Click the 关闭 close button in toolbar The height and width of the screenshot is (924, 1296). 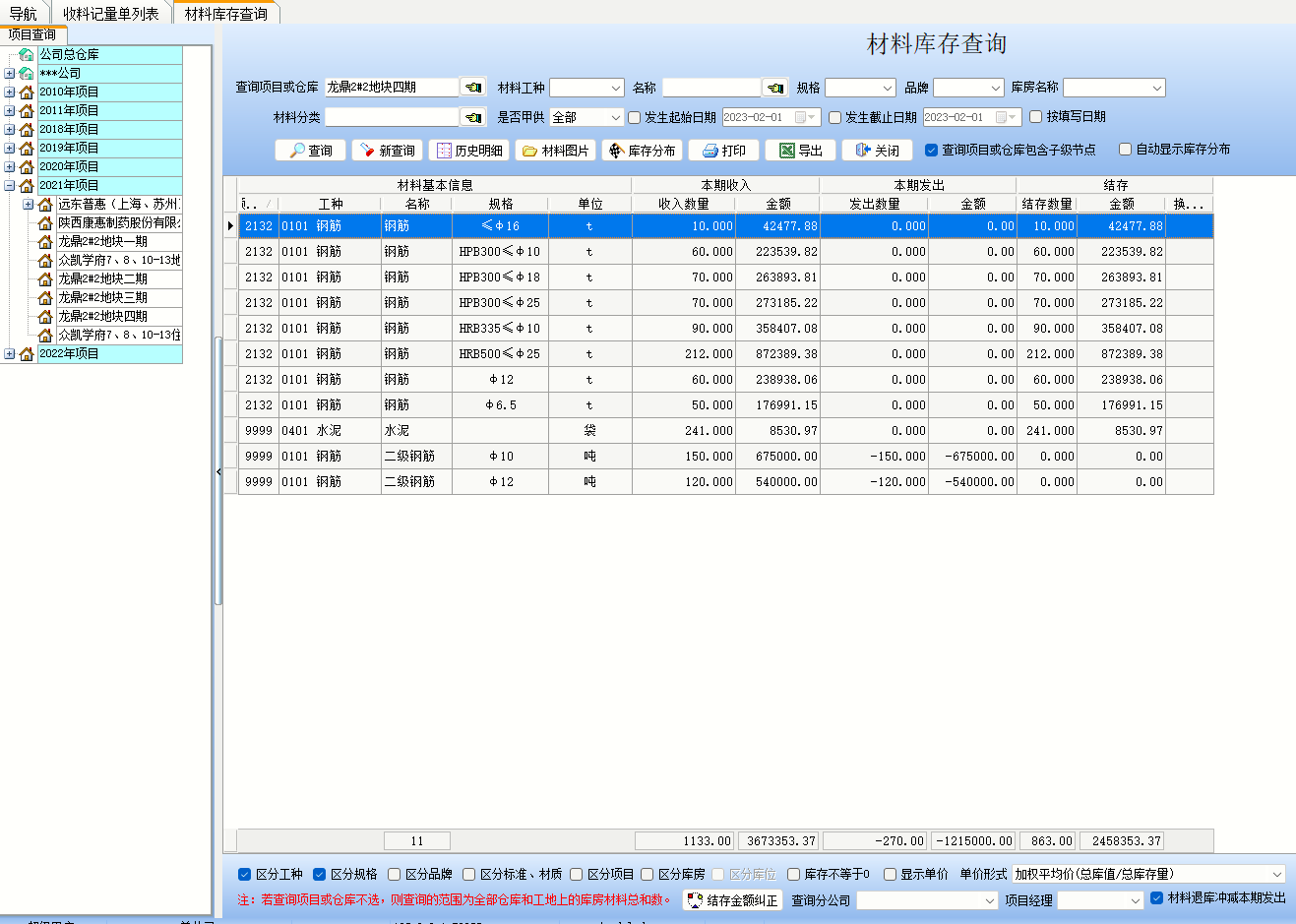click(877, 151)
